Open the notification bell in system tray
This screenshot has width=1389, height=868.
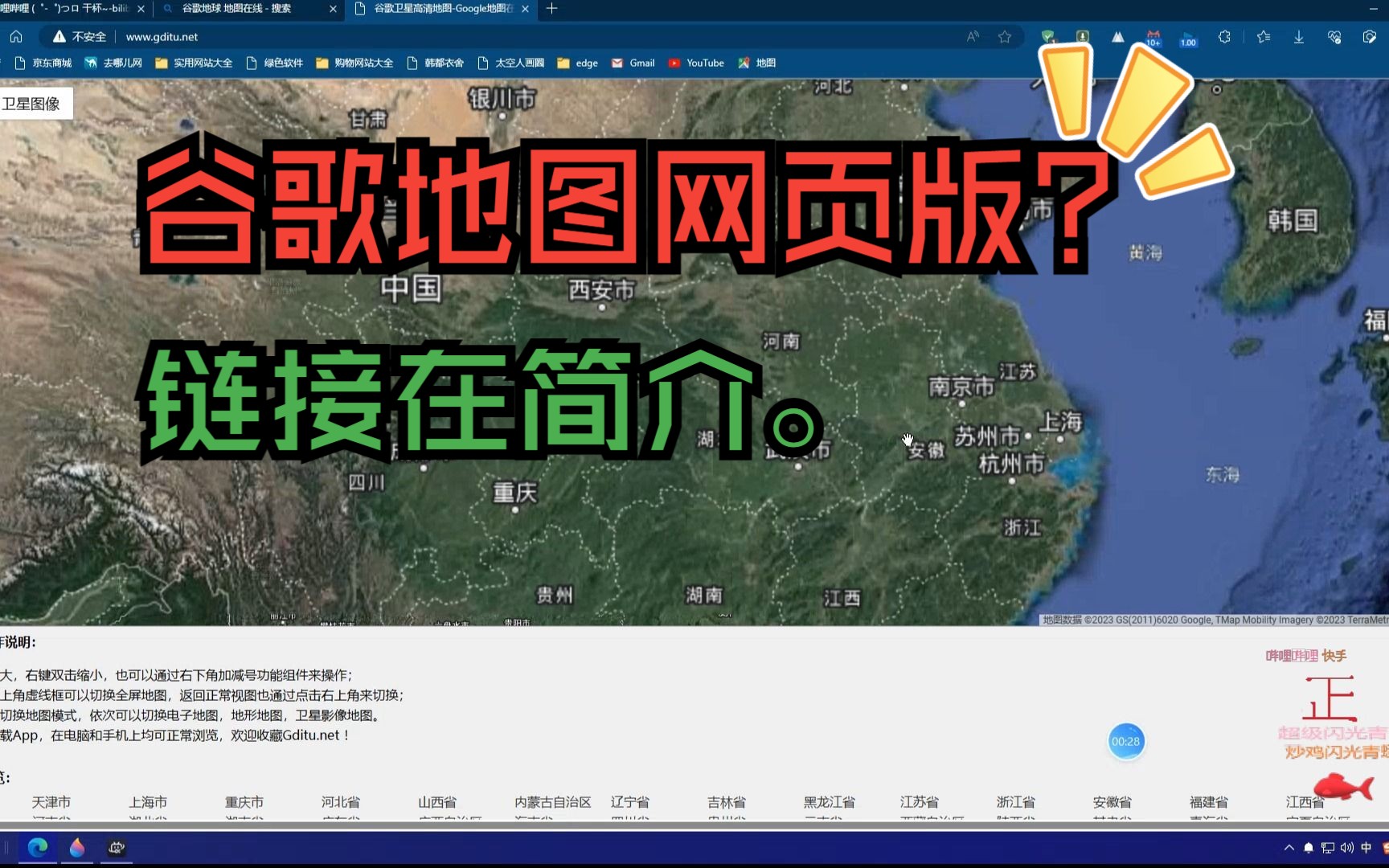(1309, 847)
